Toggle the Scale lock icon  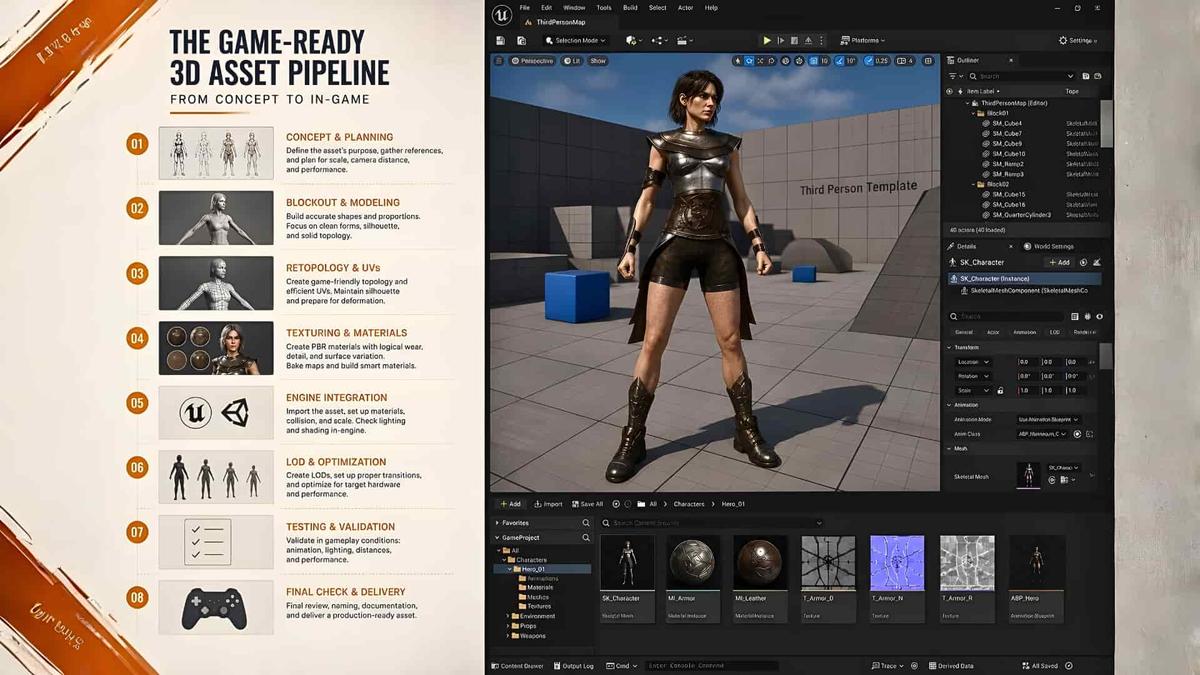point(1000,390)
